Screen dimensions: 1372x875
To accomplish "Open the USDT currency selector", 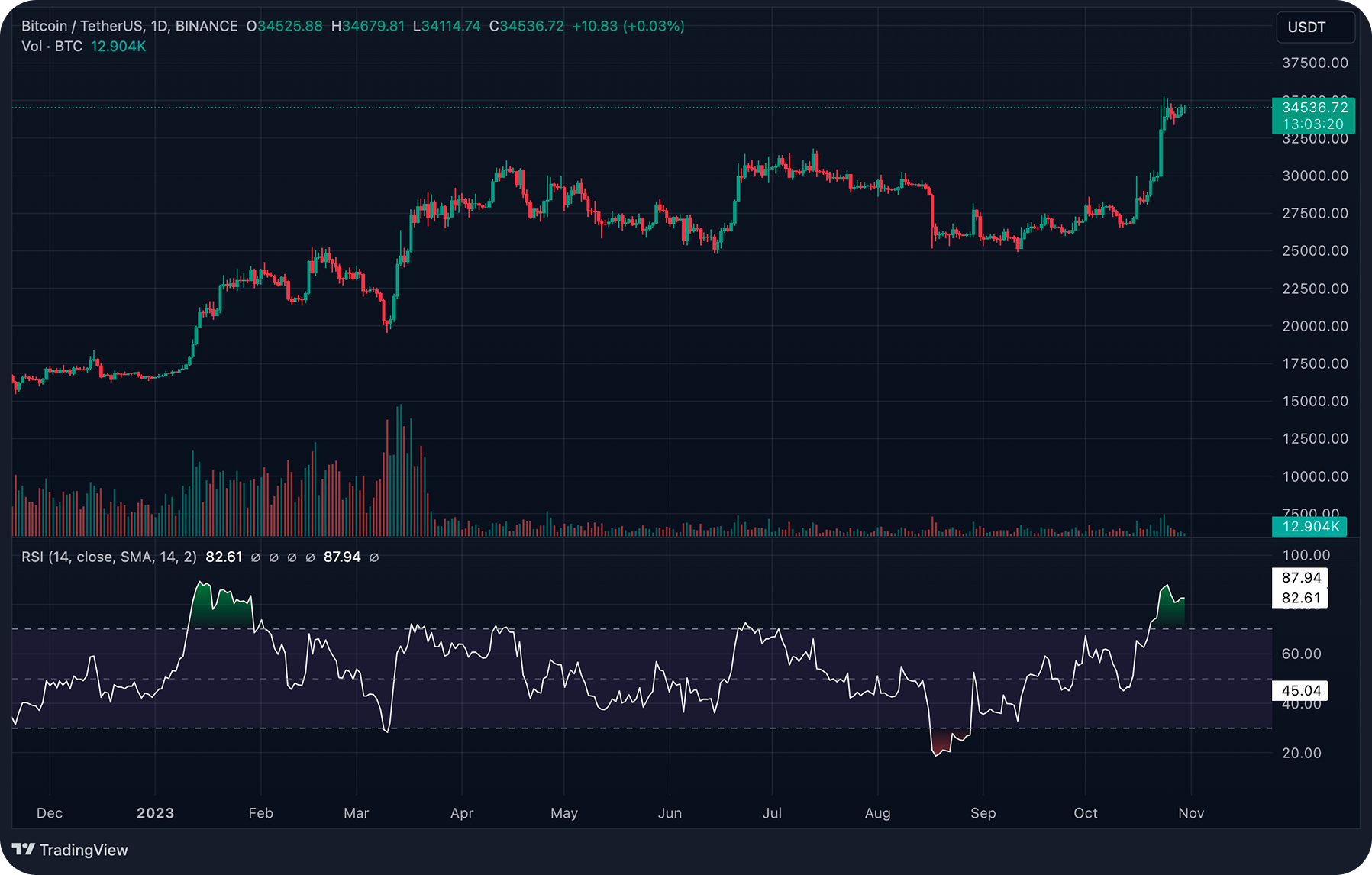I will [1316, 27].
